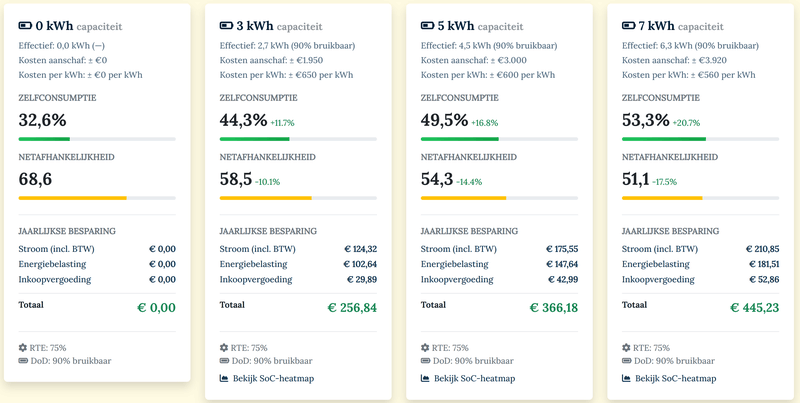The width and height of the screenshot is (800, 403).
Task: Click the green Zelfconsumptie bar in 0 kWh card
Action: 44,139
